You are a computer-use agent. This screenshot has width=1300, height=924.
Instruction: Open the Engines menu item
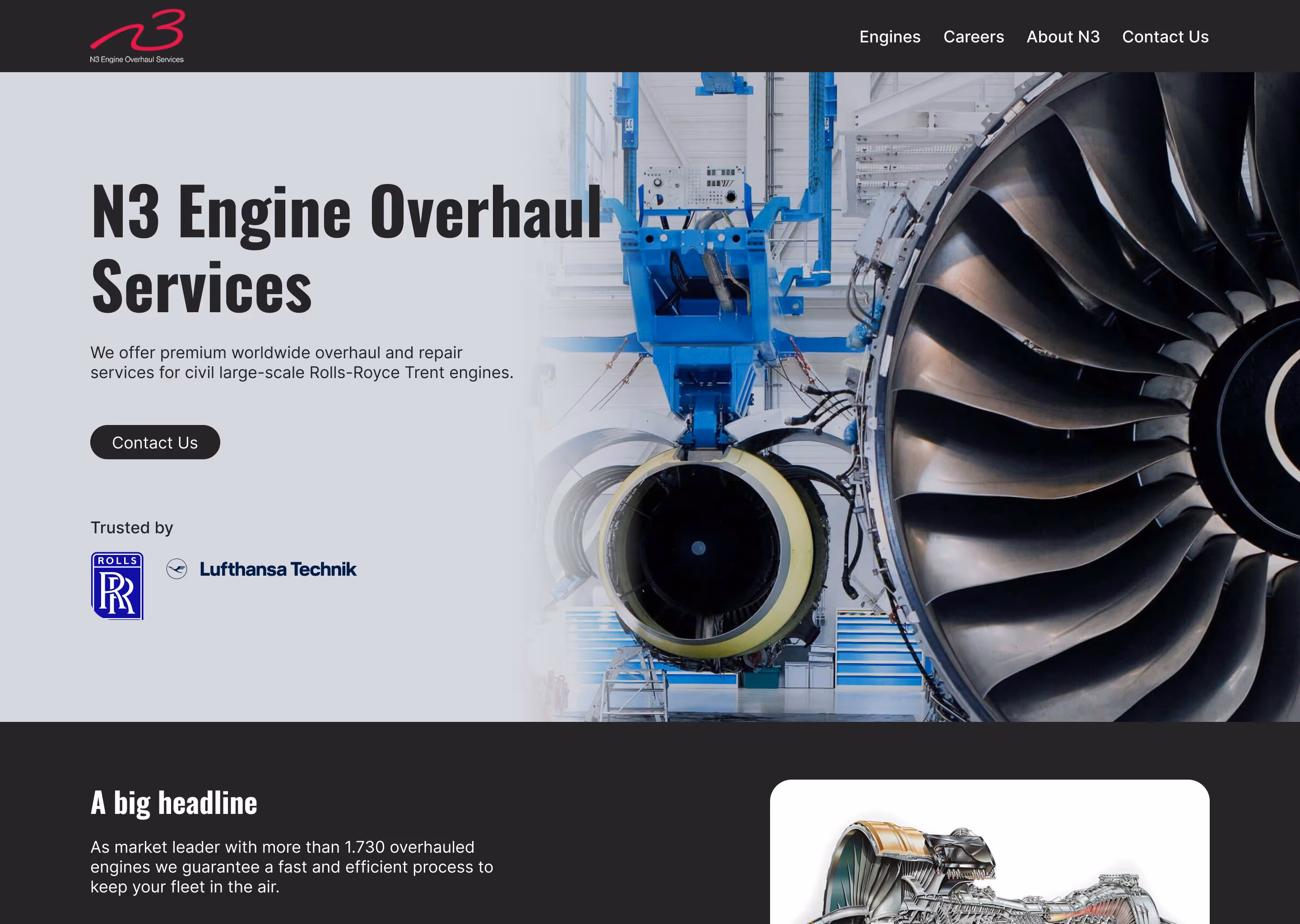[x=890, y=37]
